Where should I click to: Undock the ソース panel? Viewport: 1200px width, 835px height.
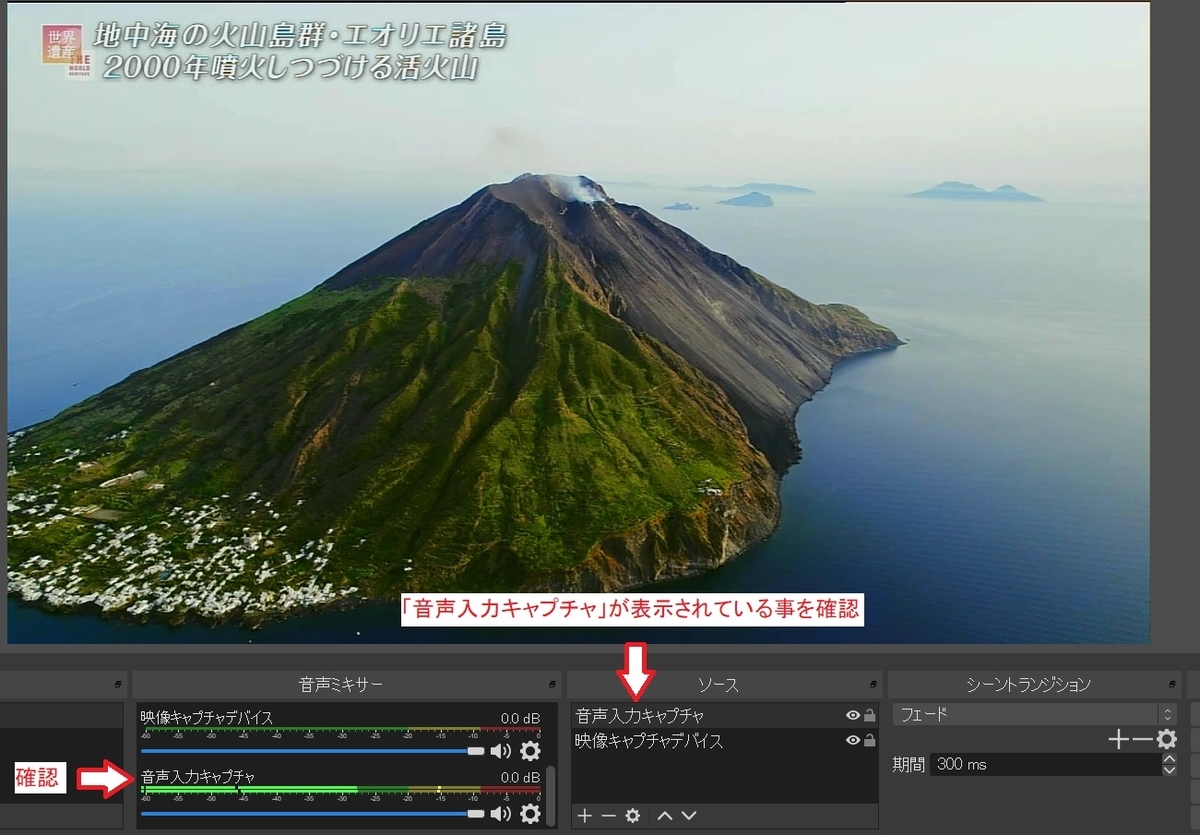click(x=872, y=685)
